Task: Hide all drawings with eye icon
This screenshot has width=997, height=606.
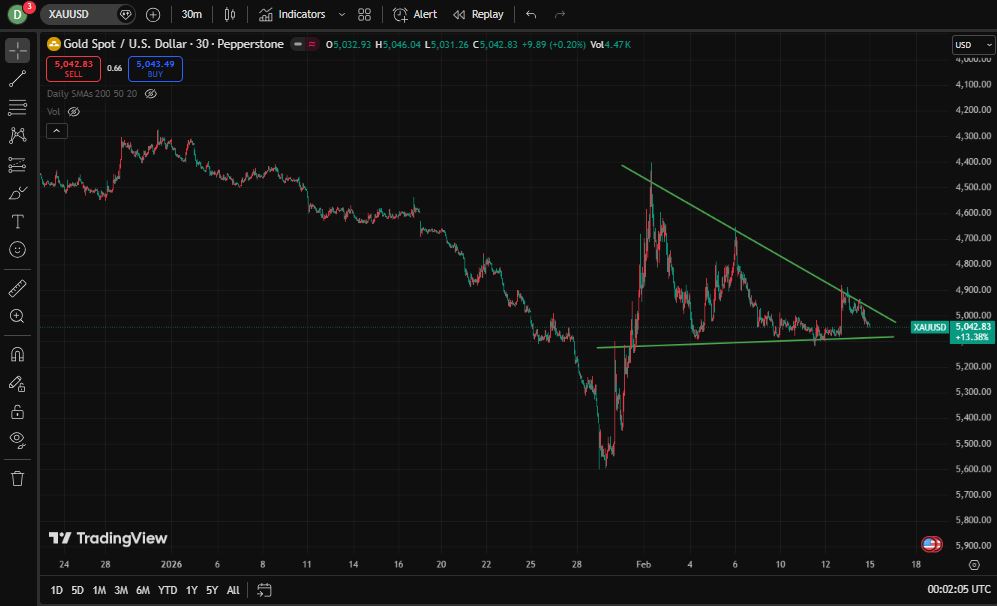Action: point(18,440)
